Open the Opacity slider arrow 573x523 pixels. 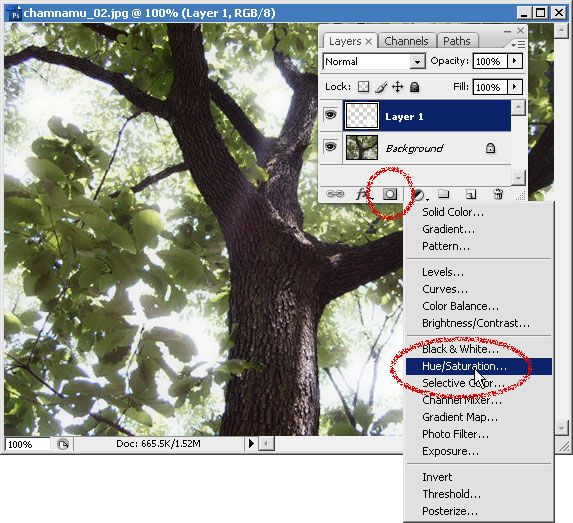pos(515,61)
